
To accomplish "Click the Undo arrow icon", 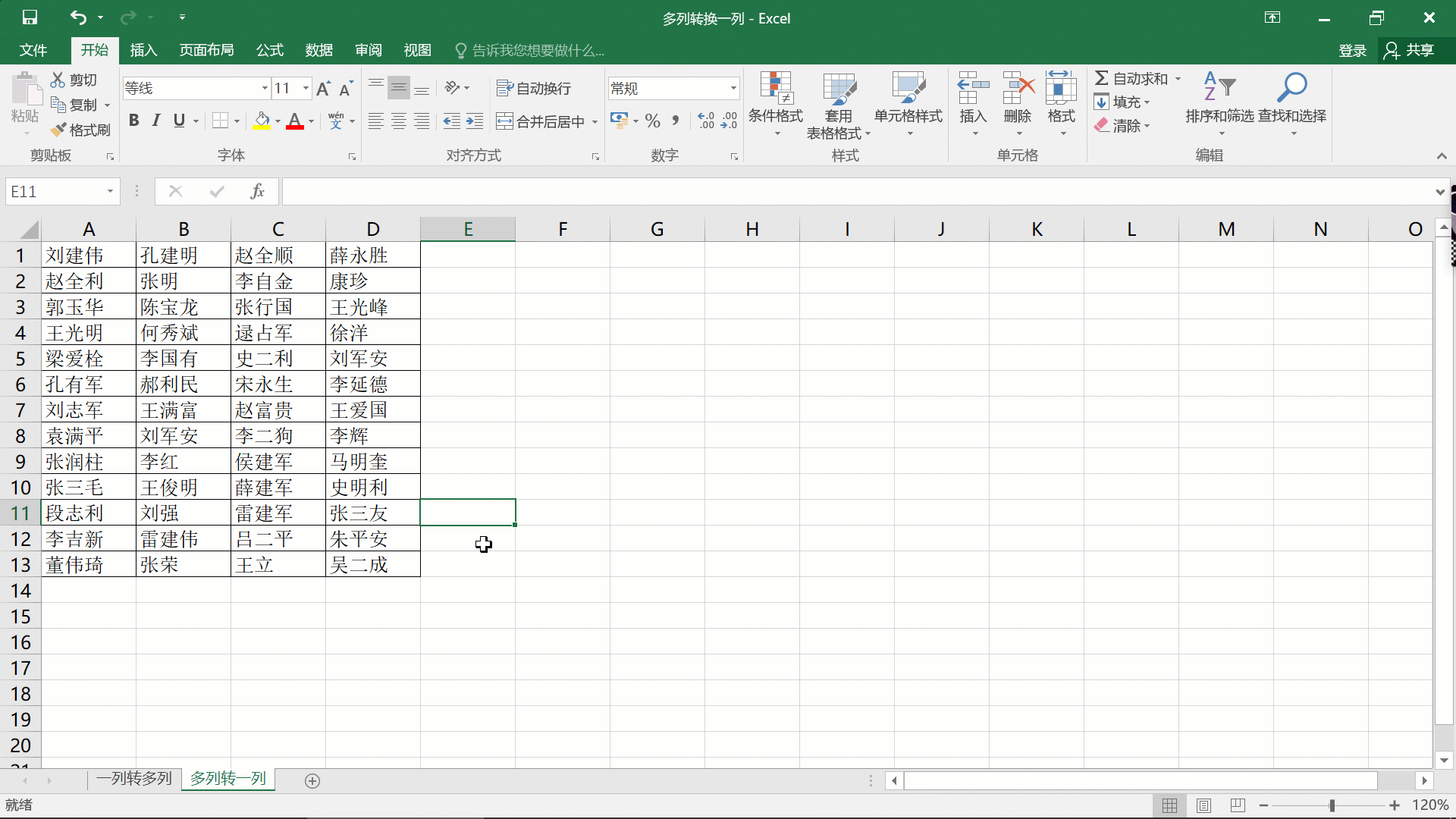I will pos(78,17).
